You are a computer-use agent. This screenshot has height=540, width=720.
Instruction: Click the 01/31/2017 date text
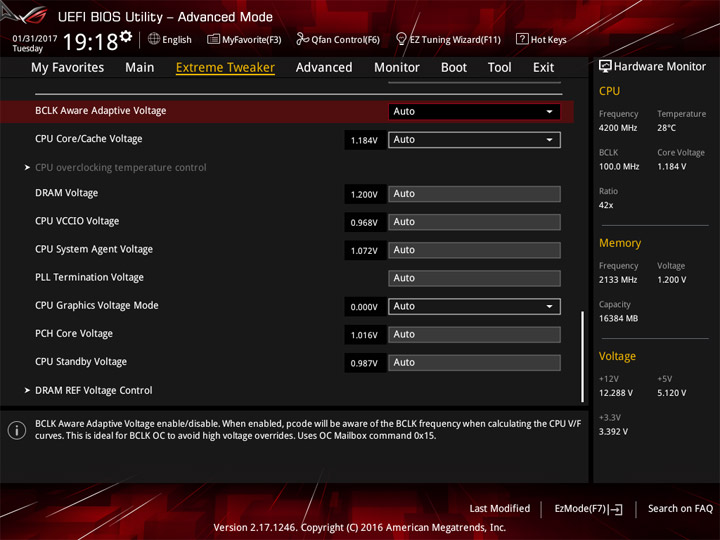tap(34, 39)
